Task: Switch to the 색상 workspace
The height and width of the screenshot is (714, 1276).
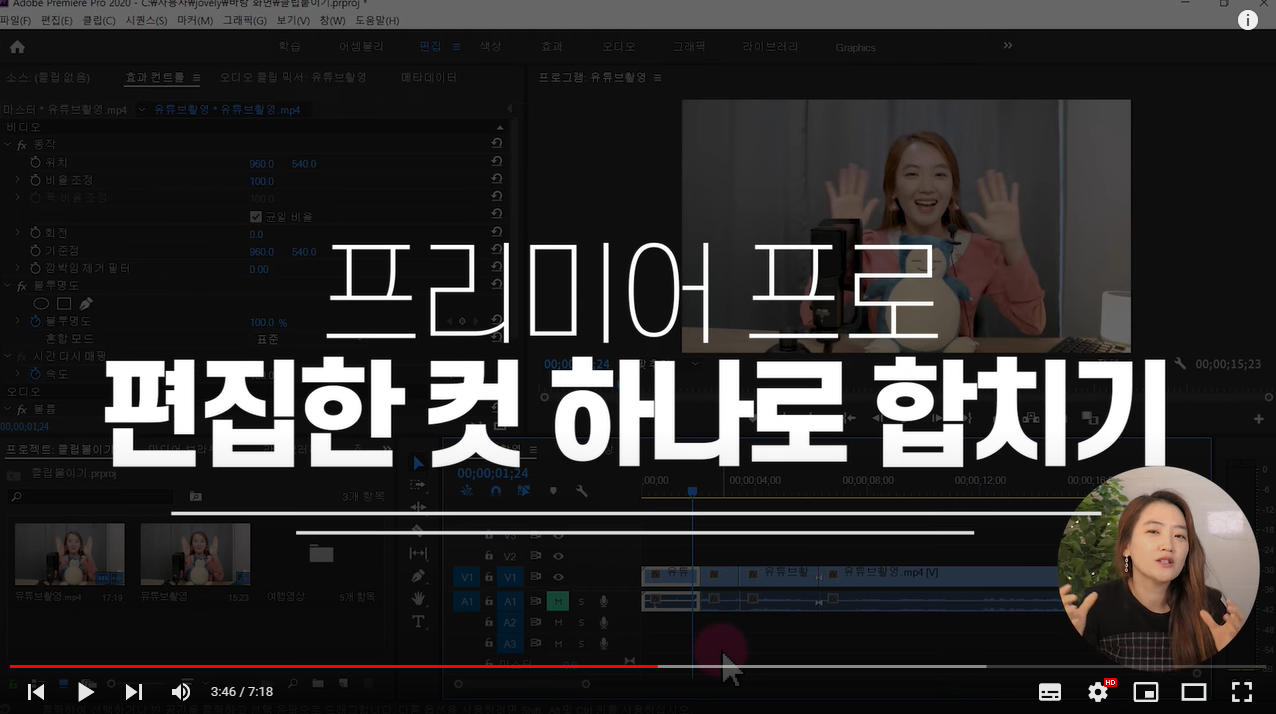Action: (490, 47)
